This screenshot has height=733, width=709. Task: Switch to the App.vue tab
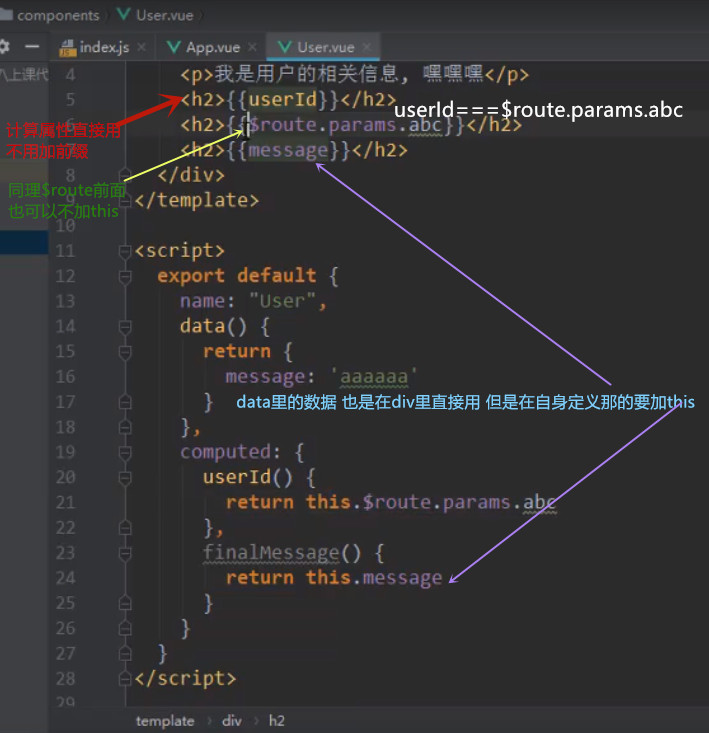pos(213,47)
